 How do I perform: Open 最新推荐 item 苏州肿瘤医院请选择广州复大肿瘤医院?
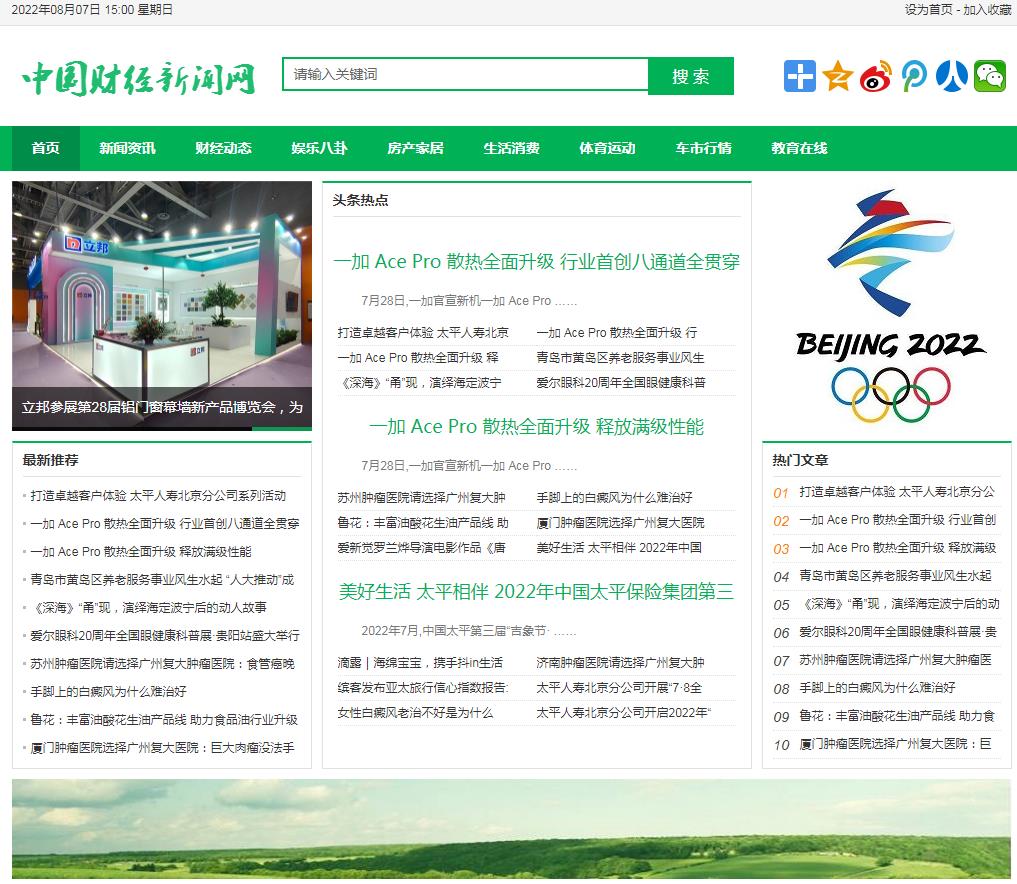point(162,663)
